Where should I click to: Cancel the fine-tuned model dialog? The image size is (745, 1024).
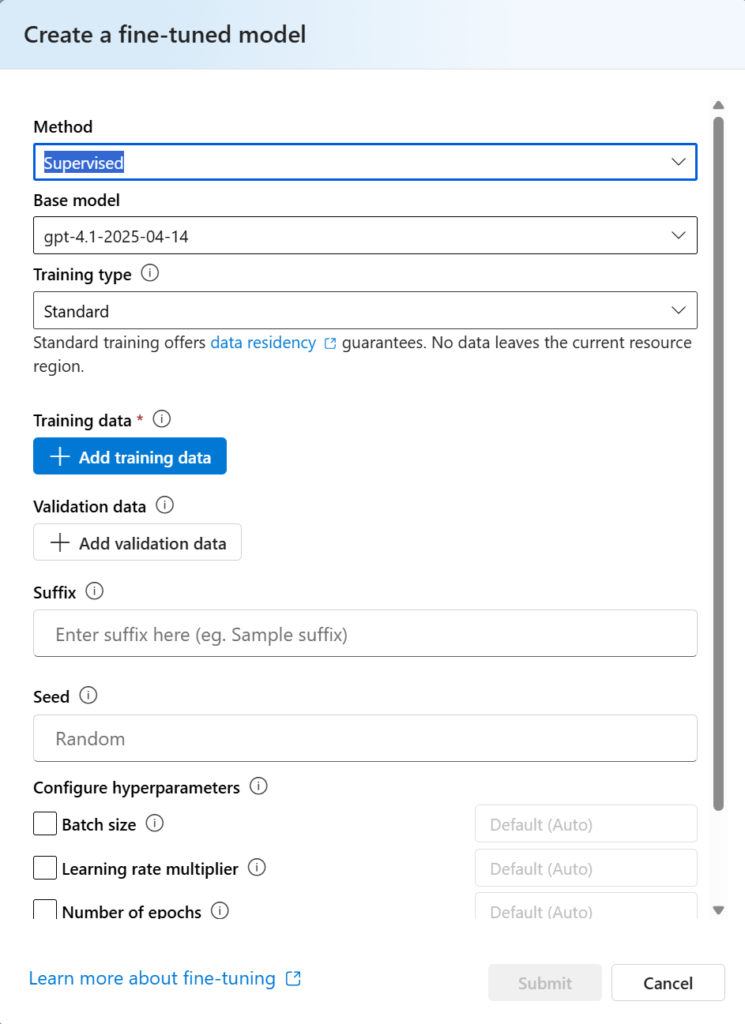(668, 983)
